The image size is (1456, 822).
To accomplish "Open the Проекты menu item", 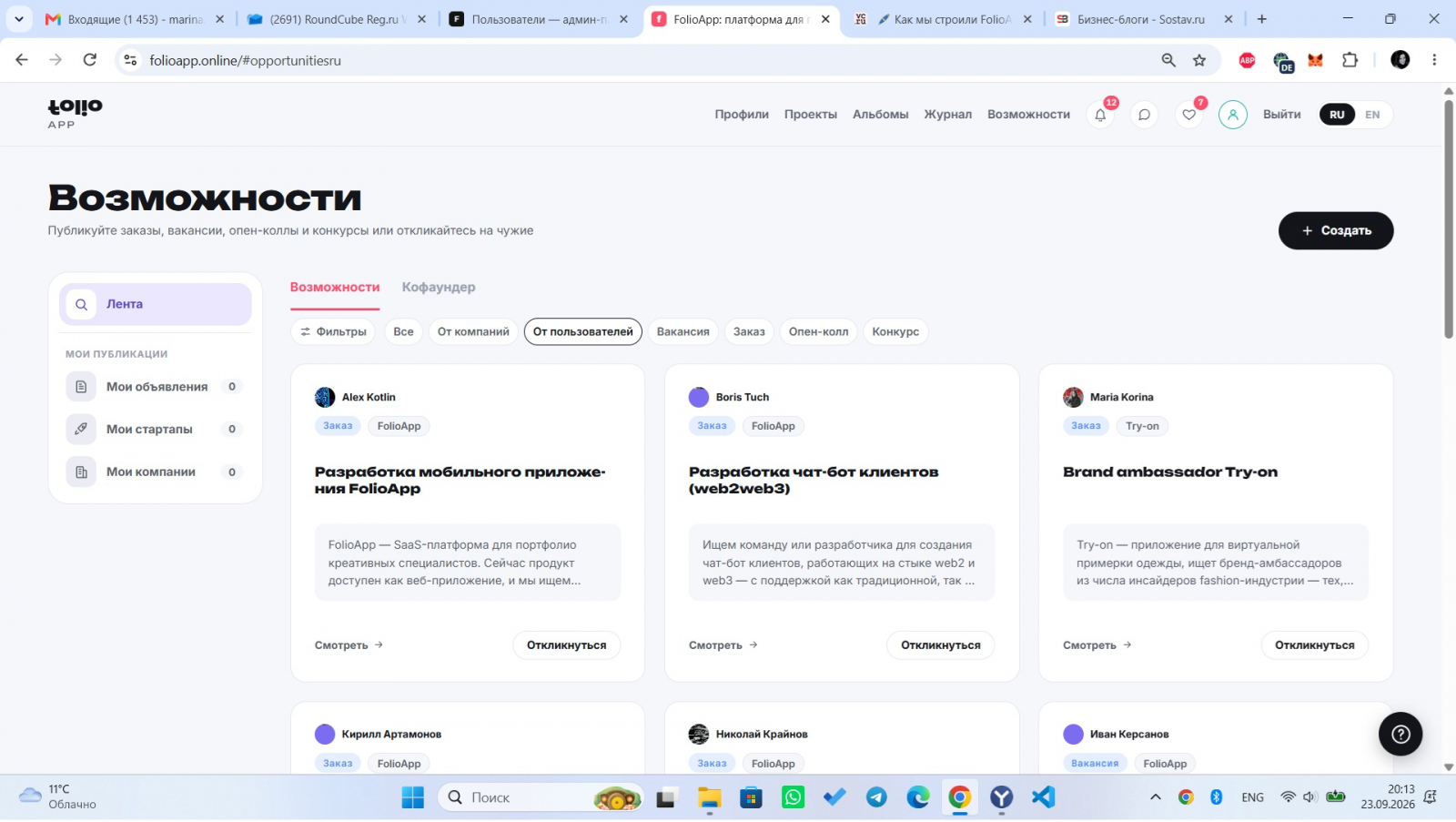I will coord(811,115).
